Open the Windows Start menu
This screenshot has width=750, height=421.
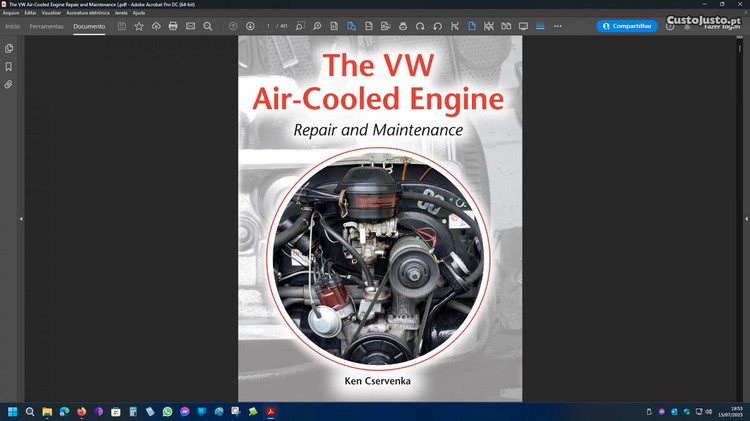point(13,411)
